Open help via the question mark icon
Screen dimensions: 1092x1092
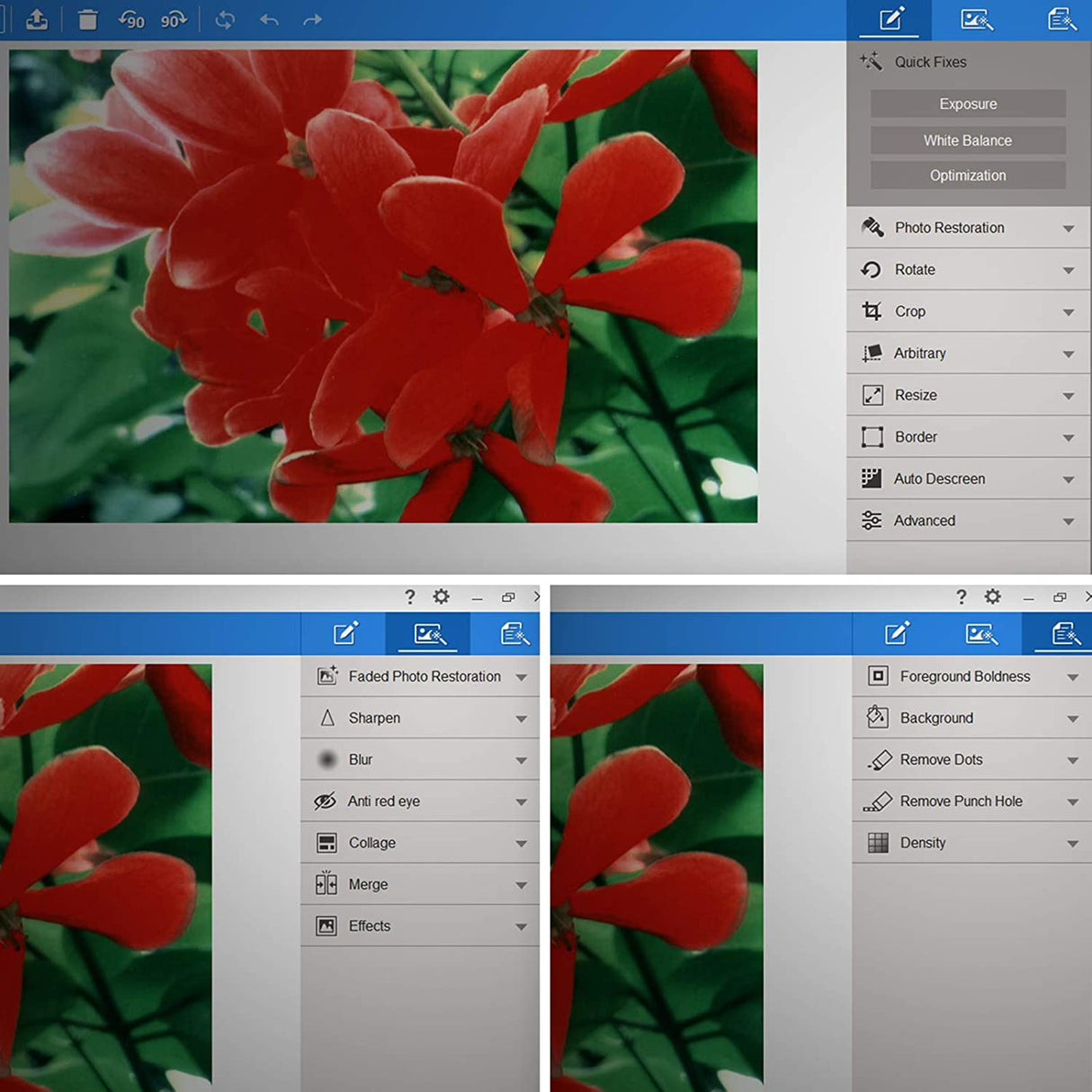click(410, 596)
